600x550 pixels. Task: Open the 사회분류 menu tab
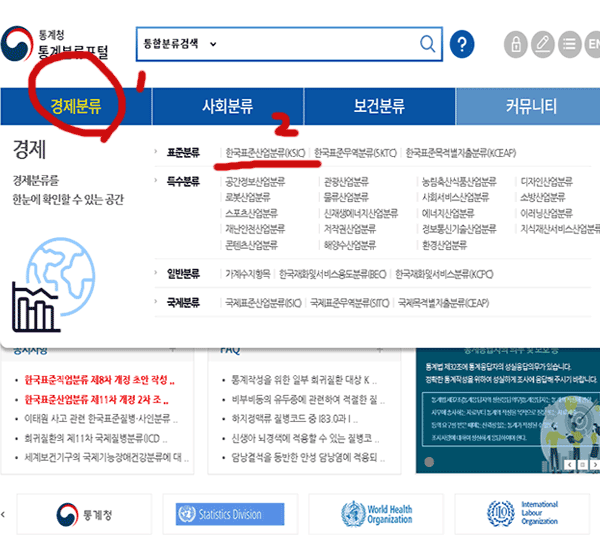[228, 106]
